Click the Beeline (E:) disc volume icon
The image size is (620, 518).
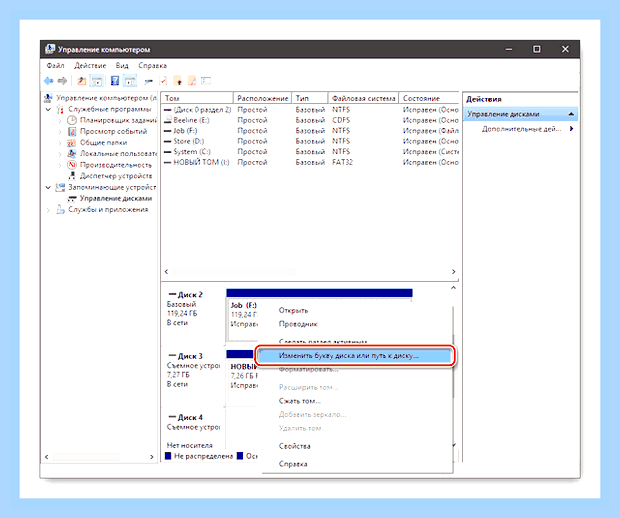tap(168, 120)
